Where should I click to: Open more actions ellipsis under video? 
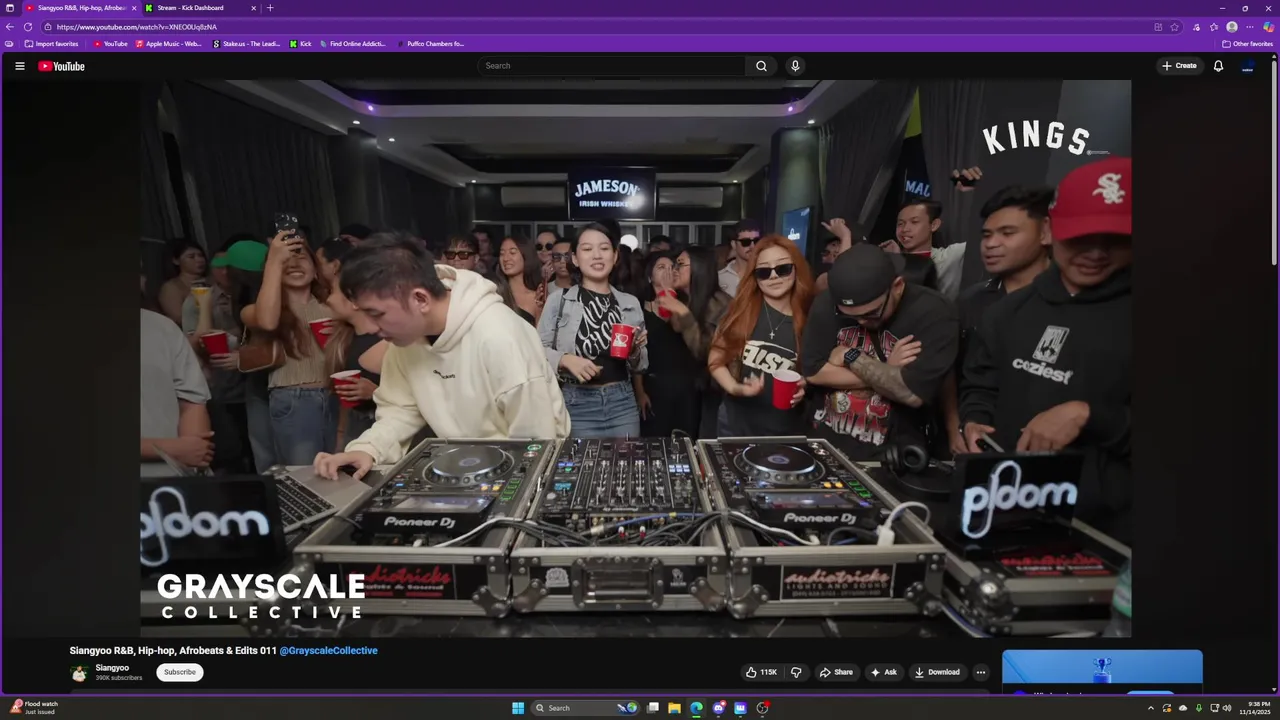click(x=981, y=672)
